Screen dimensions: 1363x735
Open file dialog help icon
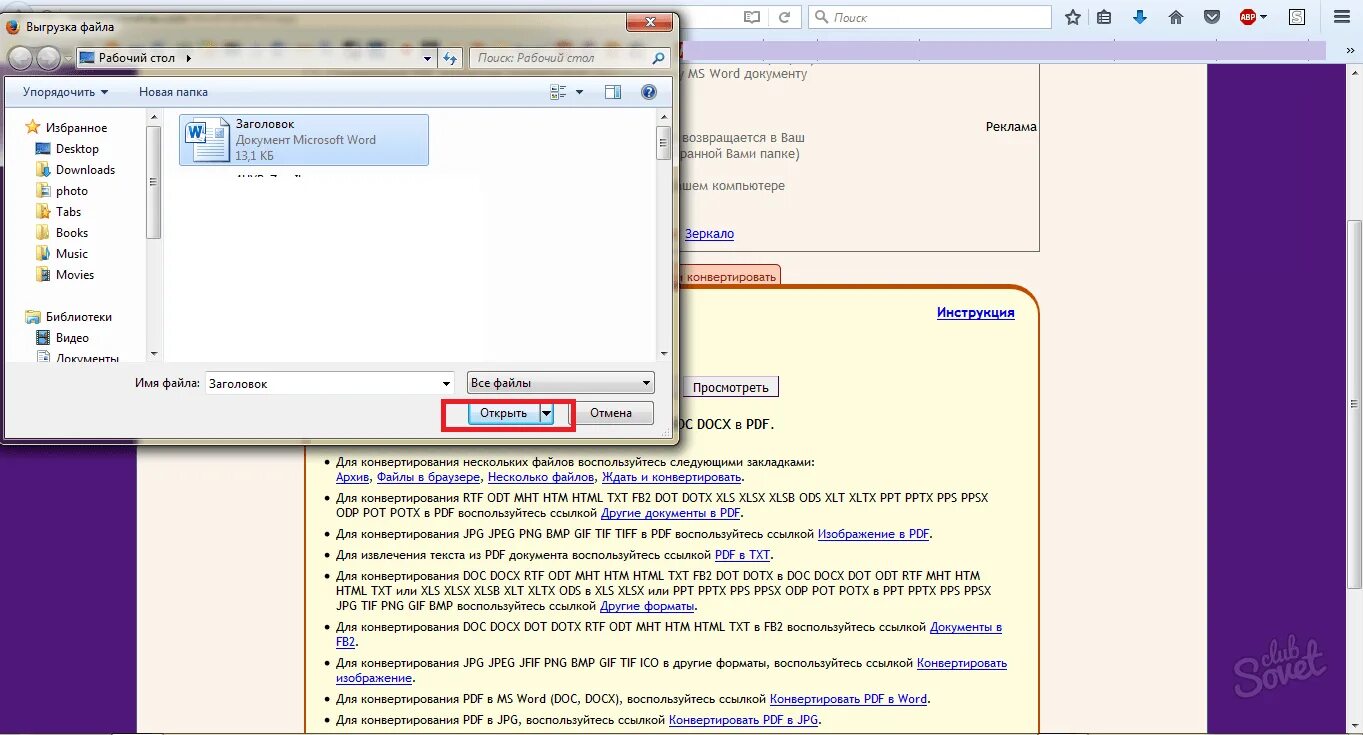coord(649,92)
